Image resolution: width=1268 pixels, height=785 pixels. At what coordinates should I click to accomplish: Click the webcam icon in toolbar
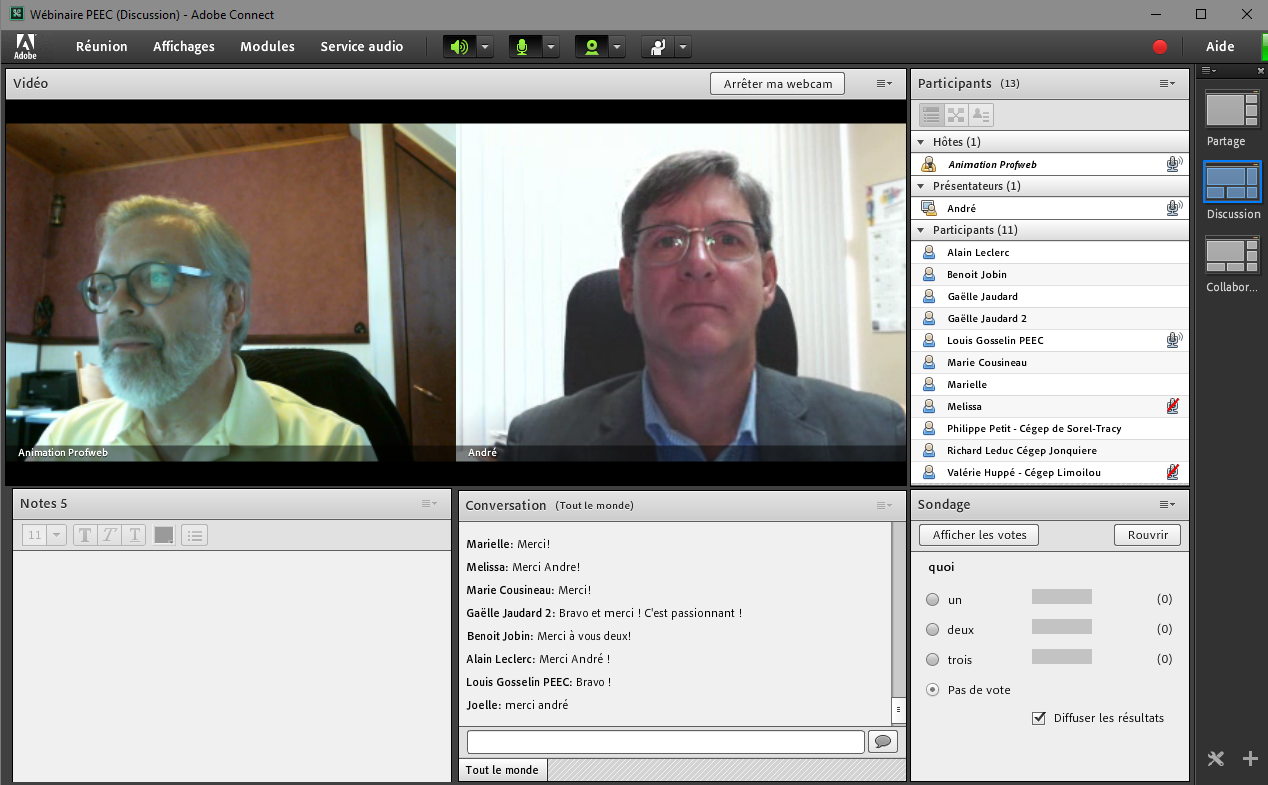[x=591, y=47]
